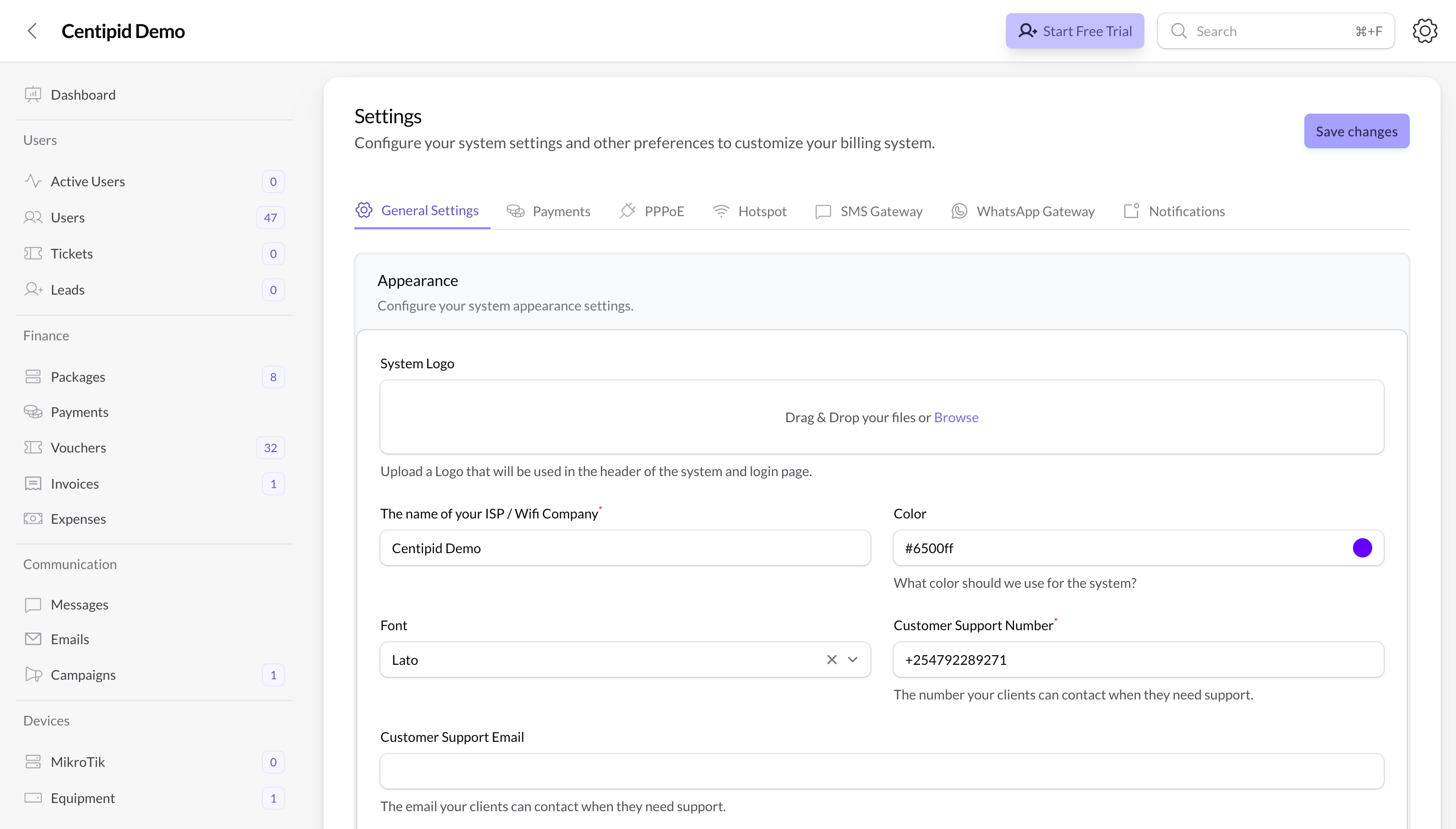Expand the Font selection dropdown

(x=852, y=660)
